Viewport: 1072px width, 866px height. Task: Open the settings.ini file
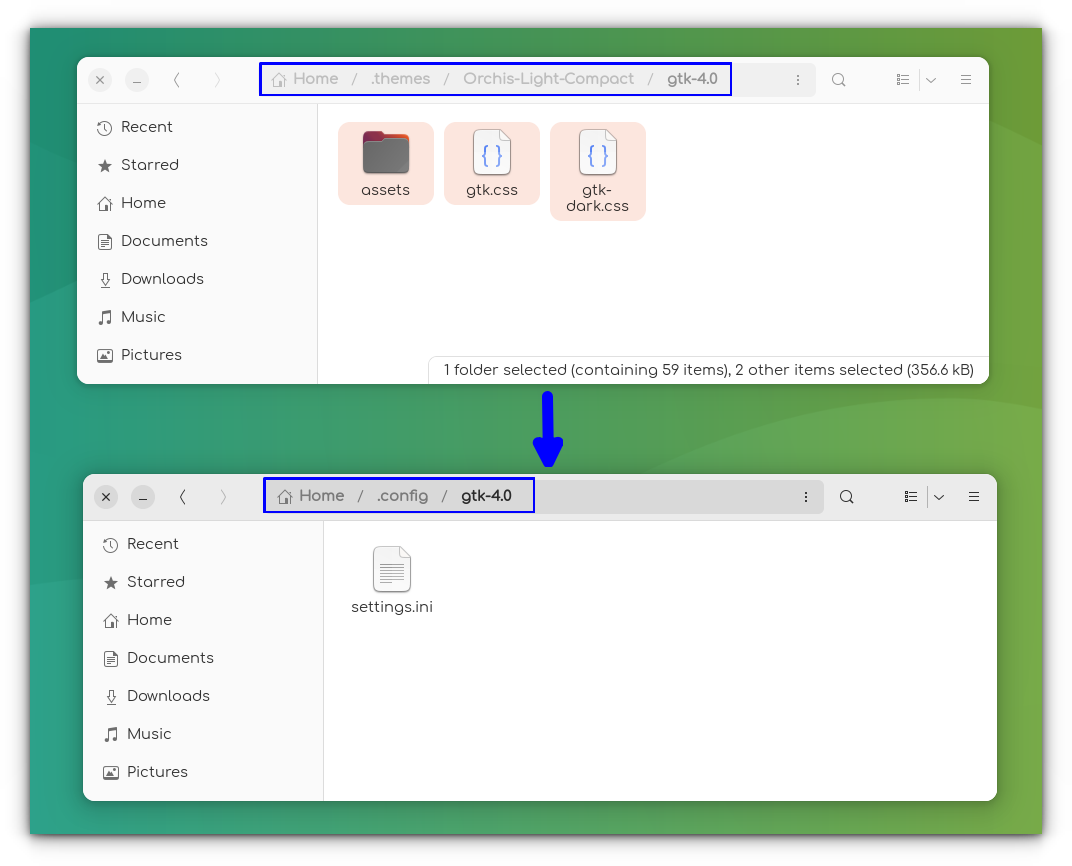392,578
